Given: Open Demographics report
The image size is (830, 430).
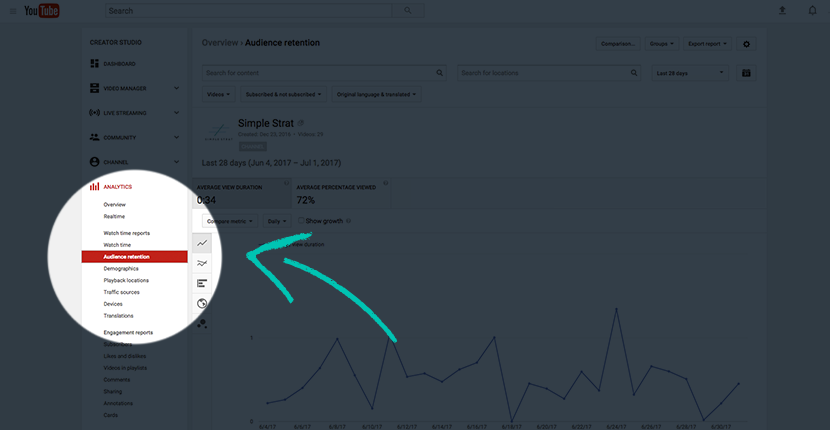Looking at the screenshot, I should click(x=121, y=268).
